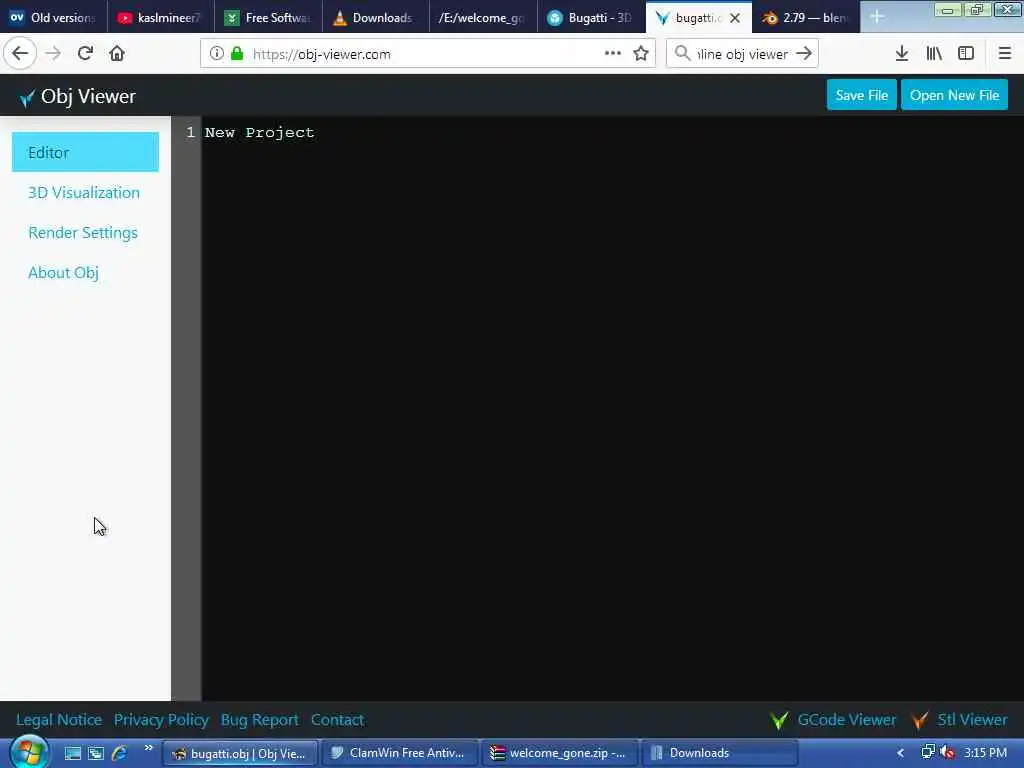Open the Privacy Policy link
The image size is (1024, 768).
[x=161, y=720]
